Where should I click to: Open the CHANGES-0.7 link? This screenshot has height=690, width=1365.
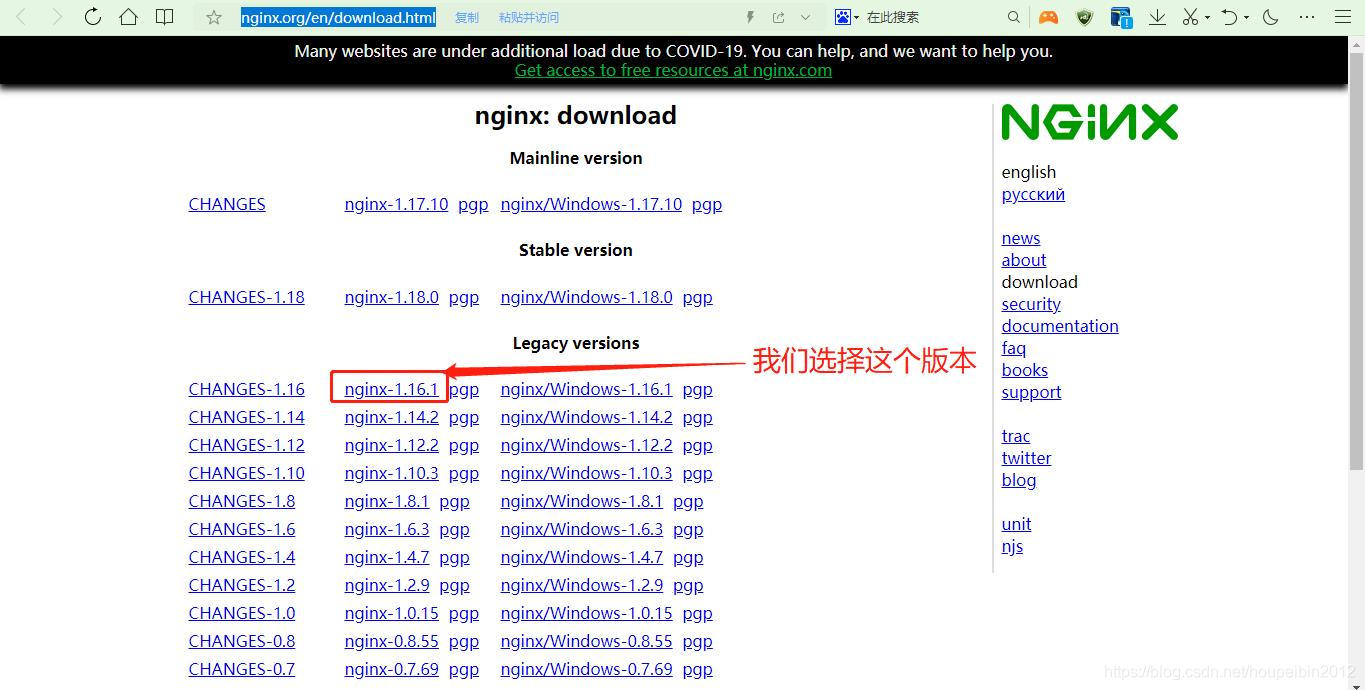[241, 669]
